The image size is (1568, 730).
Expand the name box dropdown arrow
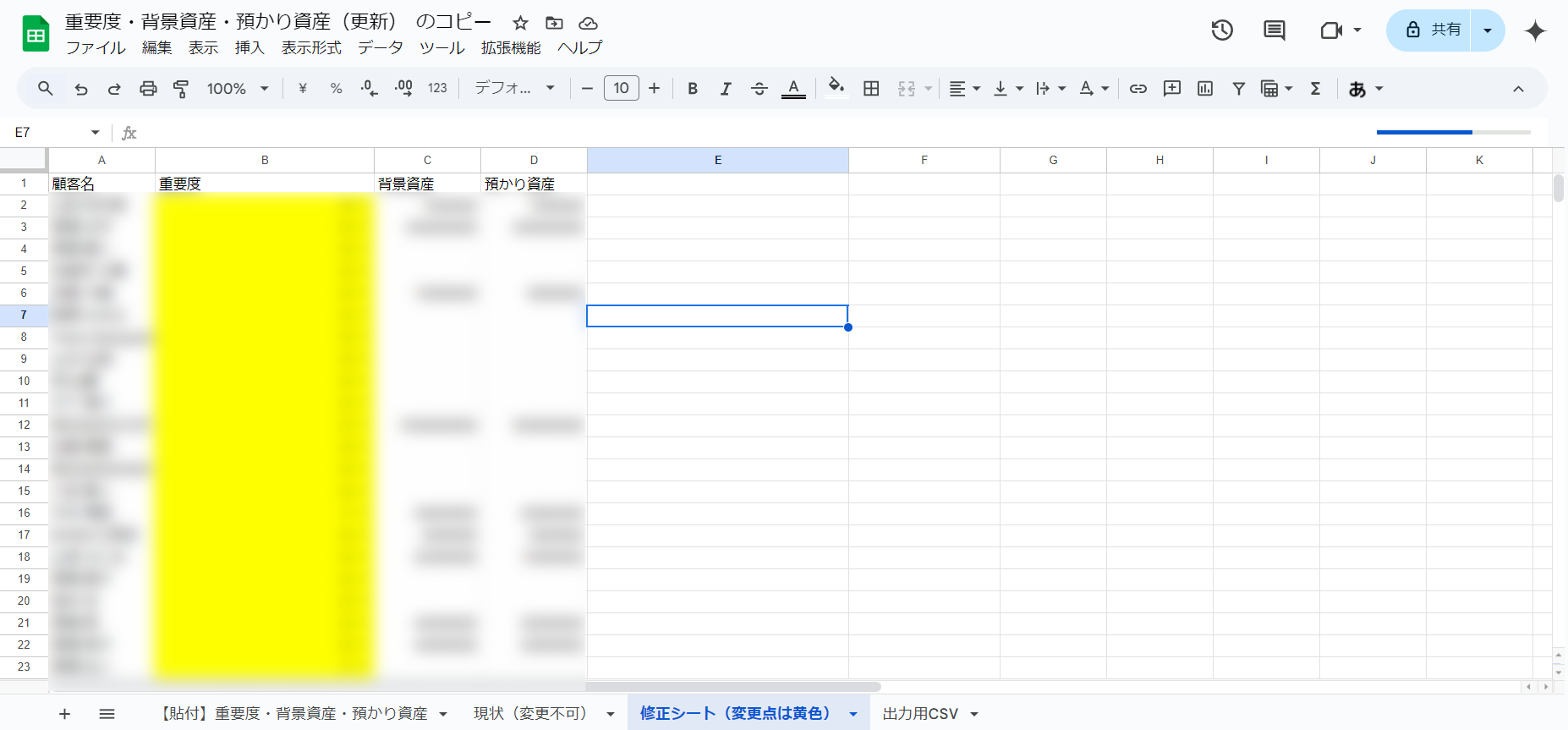click(x=95, y=133)
